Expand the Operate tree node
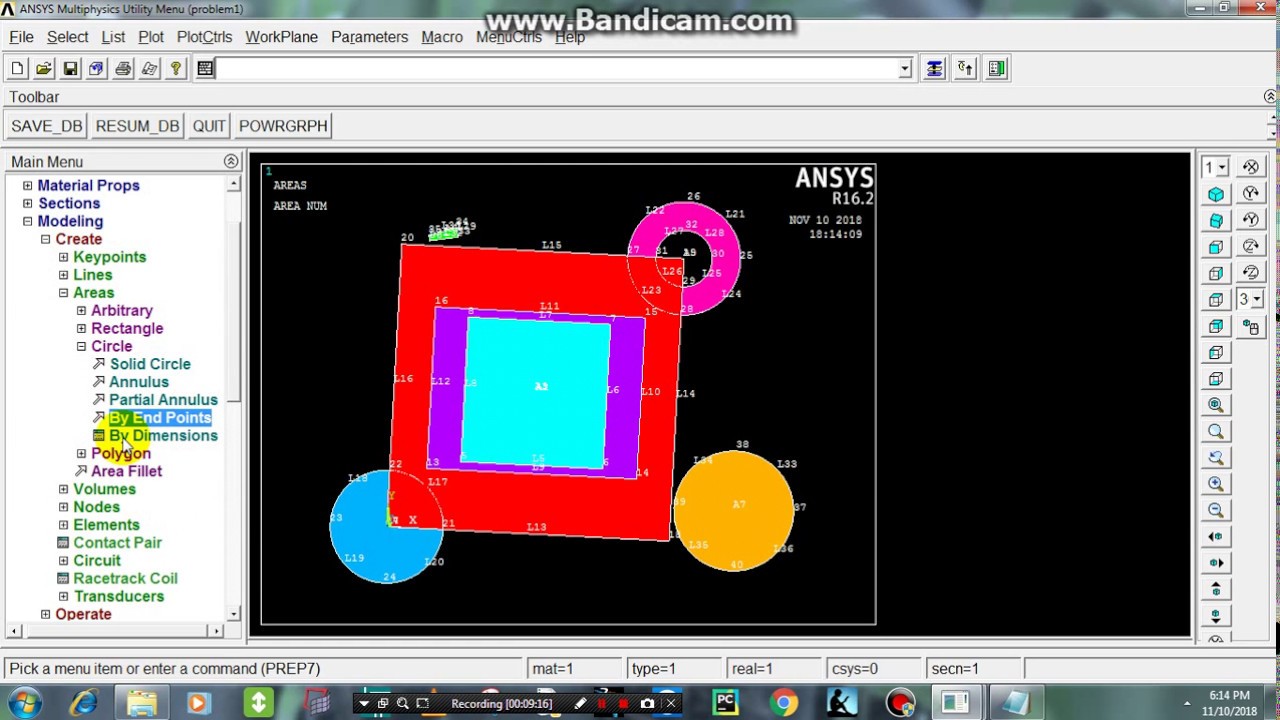The width and height of the screenshot is (1280, 720). [45, 614]
